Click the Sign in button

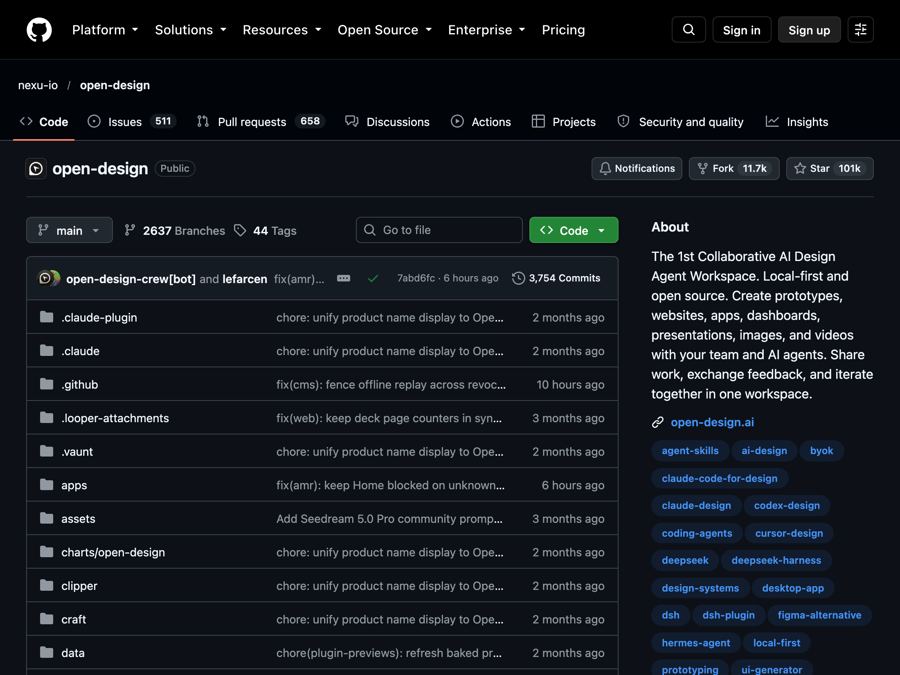click(x=742, y=30)
